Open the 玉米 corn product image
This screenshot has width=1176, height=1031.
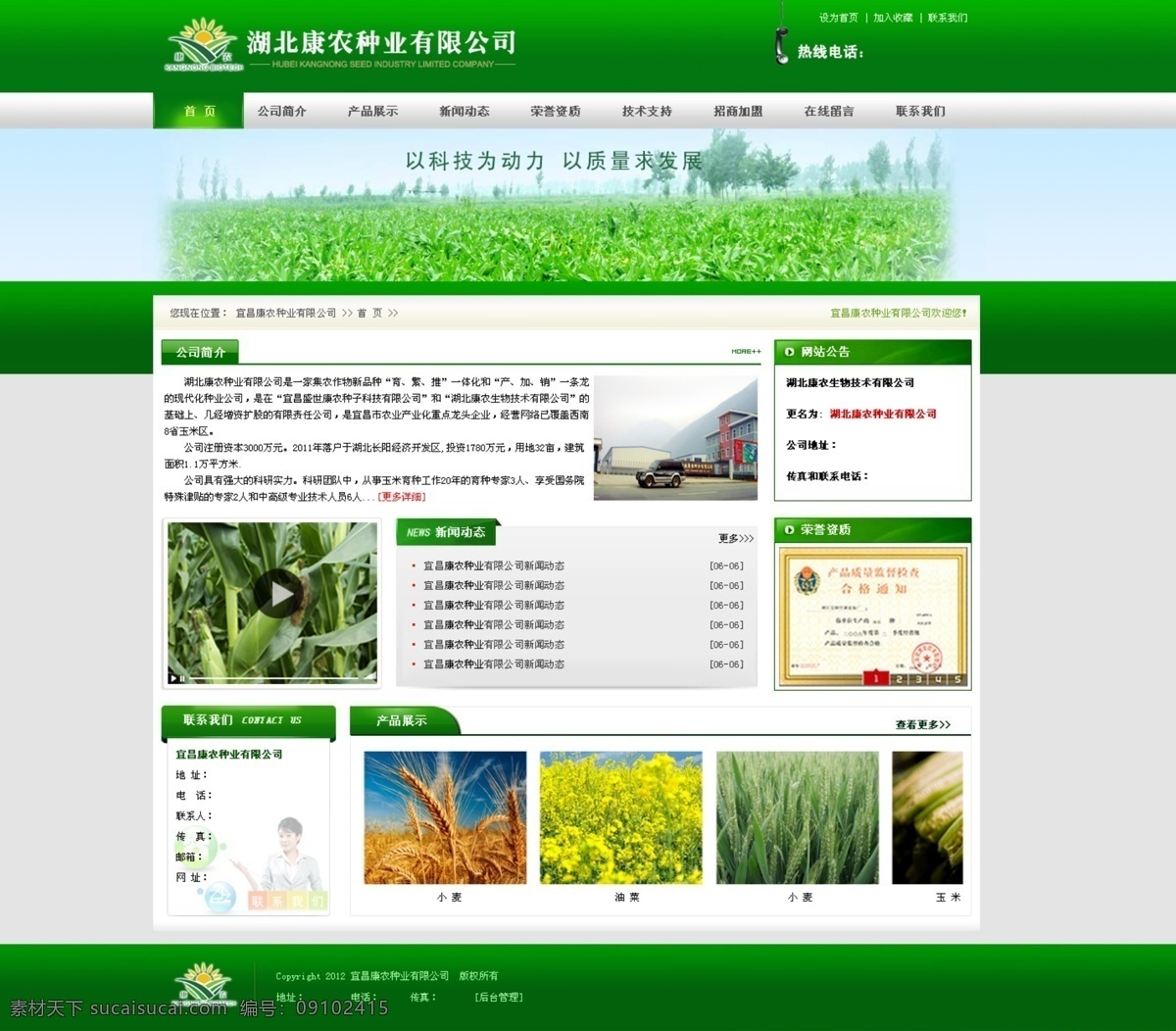click(927, 817)
